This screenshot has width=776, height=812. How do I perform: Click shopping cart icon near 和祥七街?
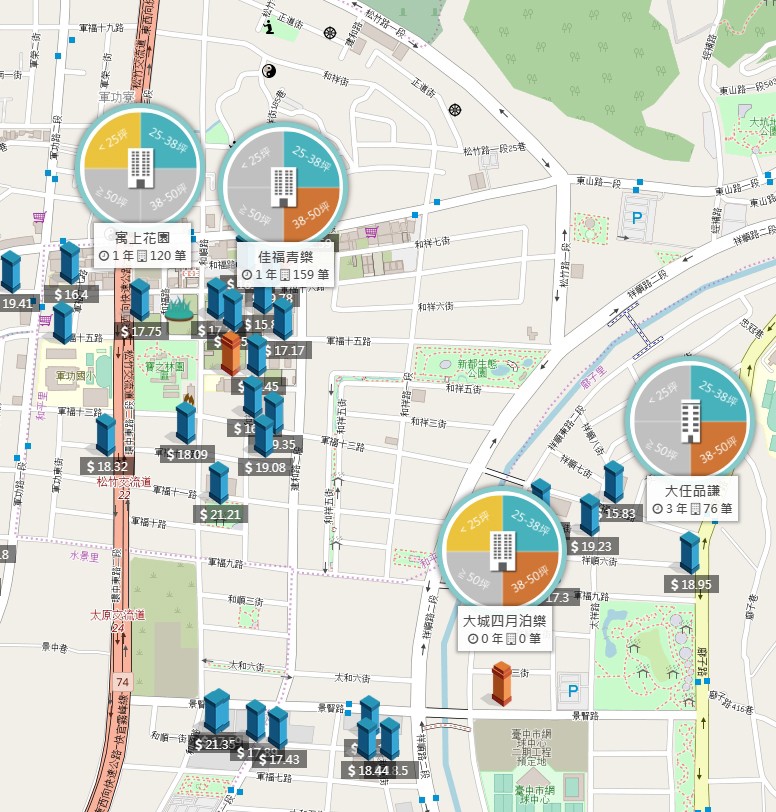point(371,231)
